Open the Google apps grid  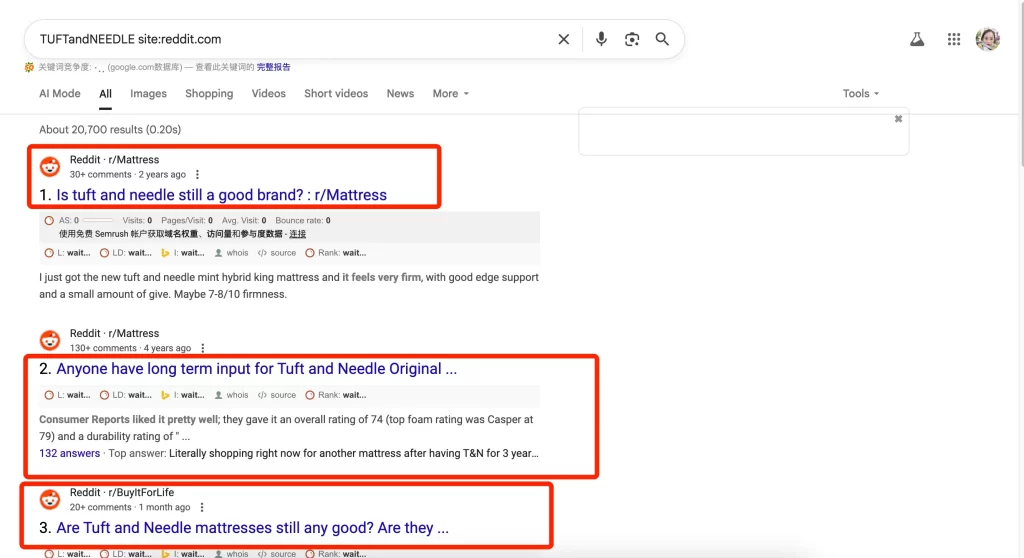pos(954,39)
